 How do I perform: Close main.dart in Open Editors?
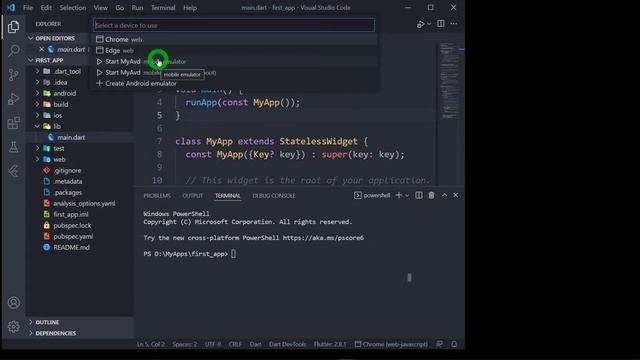pos(41,49)
